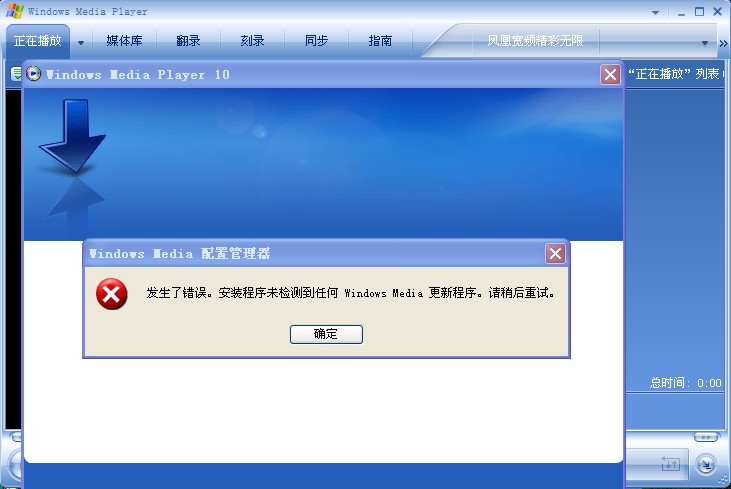Open the dropdown arrow next to 正在播放
Viewport: 731px width, 489px height.
81,42
